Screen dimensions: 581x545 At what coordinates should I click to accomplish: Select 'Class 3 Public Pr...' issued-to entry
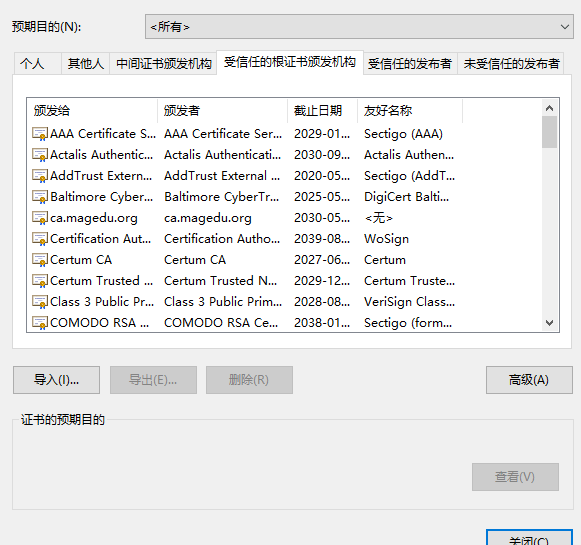(102, 302)
